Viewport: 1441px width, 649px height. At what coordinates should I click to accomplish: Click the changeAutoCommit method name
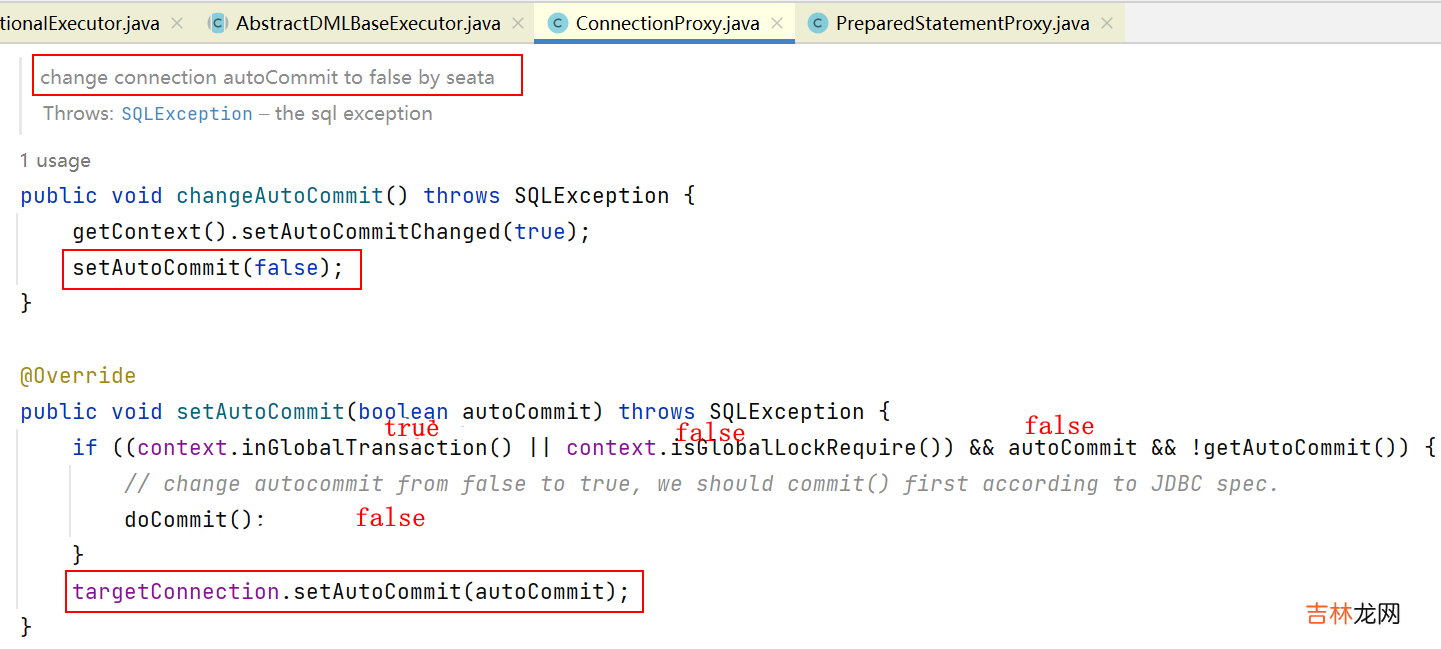(280, 196)
